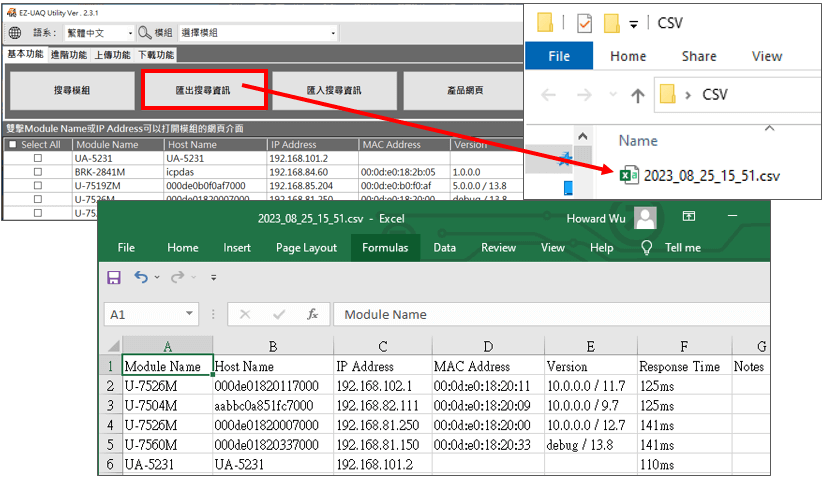Click the 匯出搜尋資訊 export button
This screenshot has width=825, height=480.
pyautogui.click(x=204, y=91)
